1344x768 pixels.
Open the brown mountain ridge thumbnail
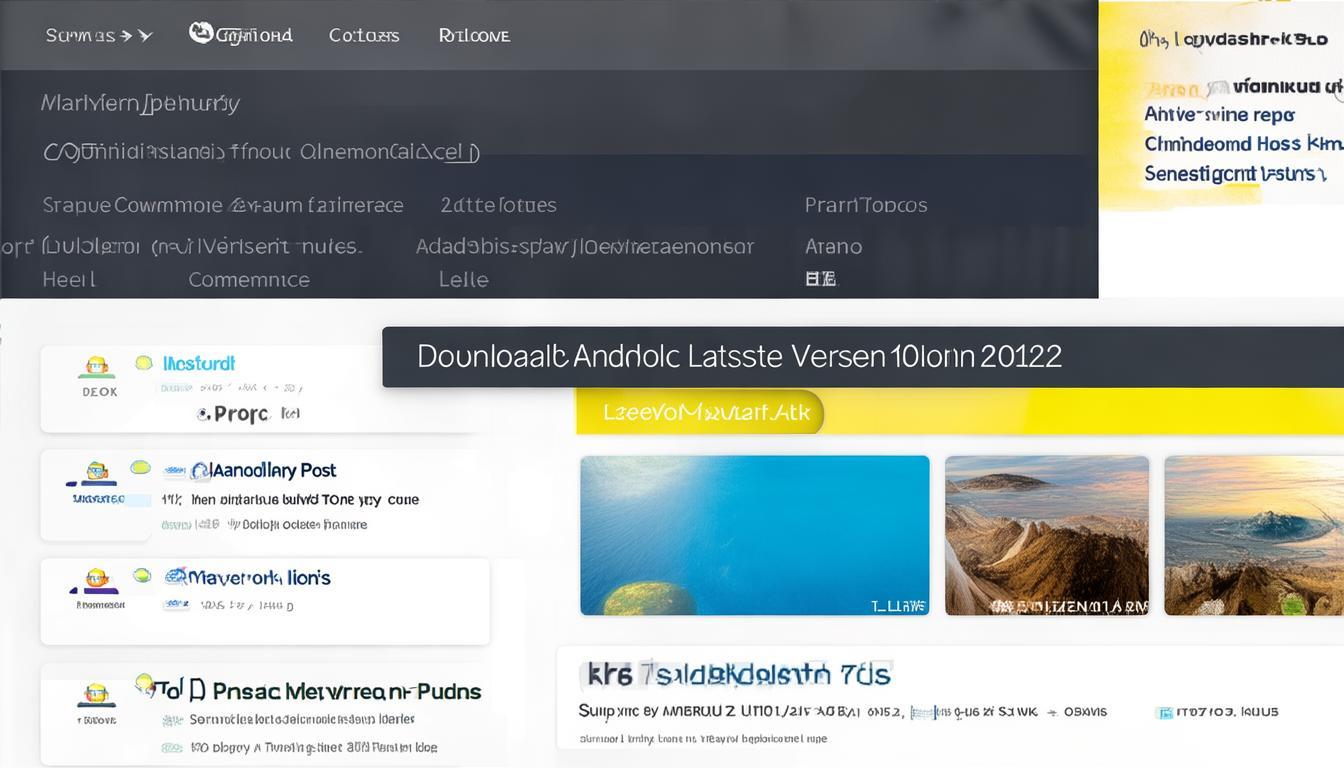[x=1046, y=535]
